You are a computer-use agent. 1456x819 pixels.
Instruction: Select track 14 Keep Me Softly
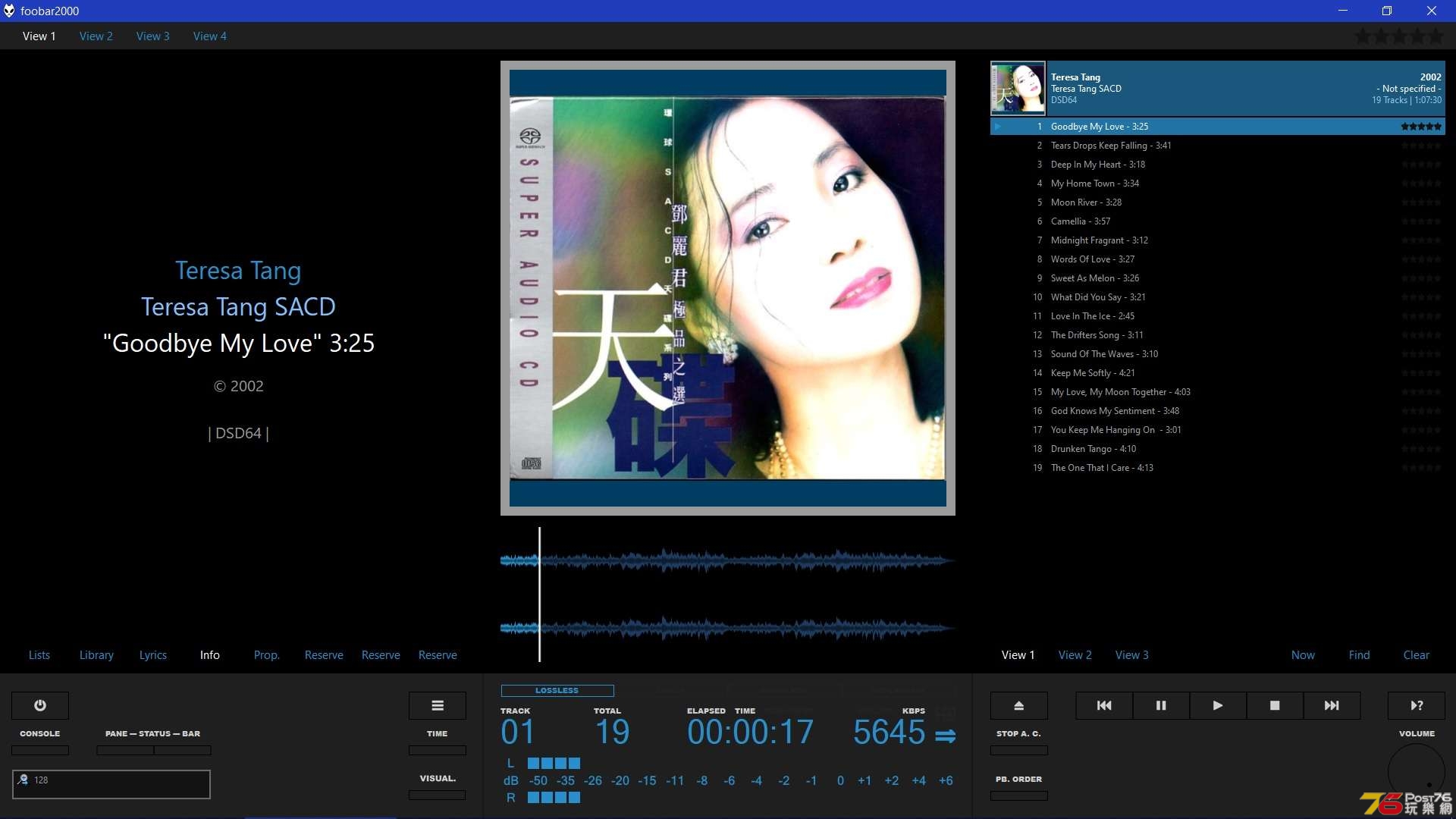(1218, 373)
